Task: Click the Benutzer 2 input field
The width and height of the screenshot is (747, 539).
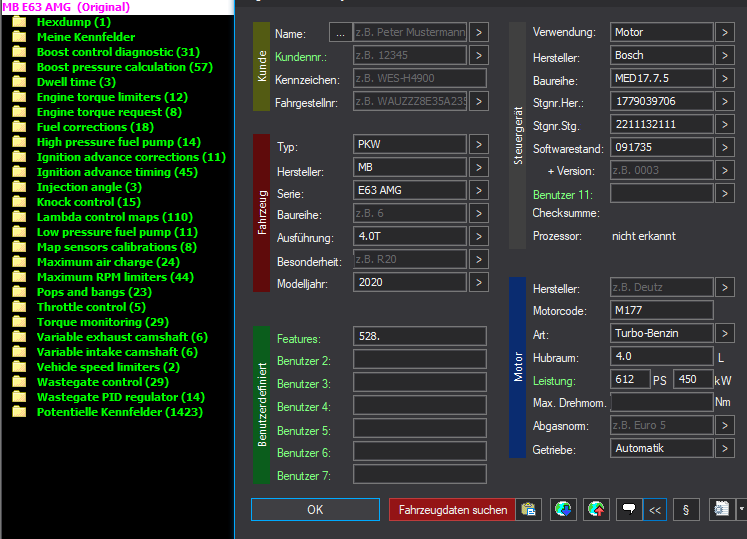Action: coord(420,359)
